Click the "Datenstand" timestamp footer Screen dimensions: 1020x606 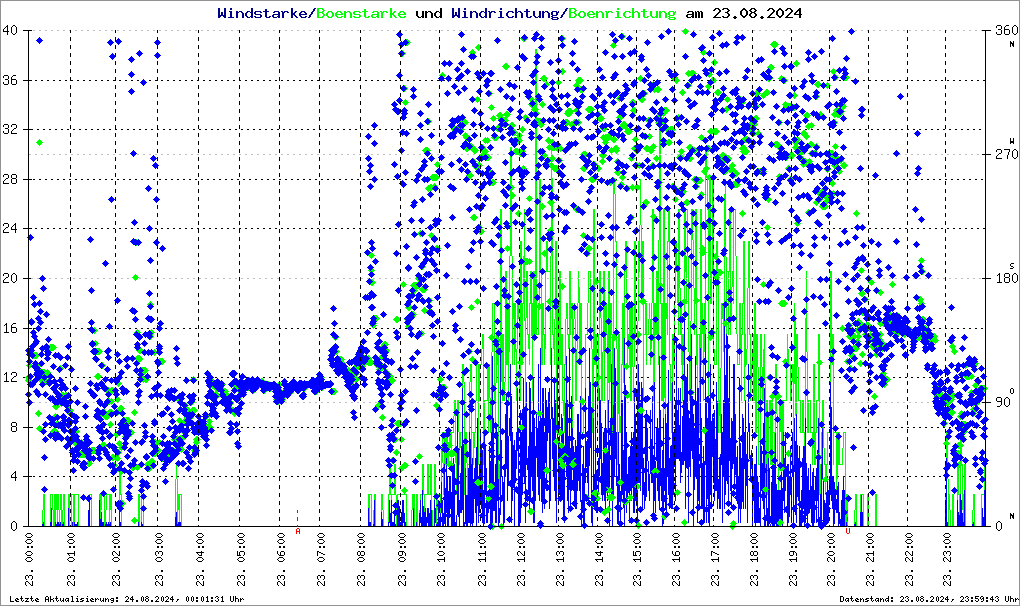[928, 599]
